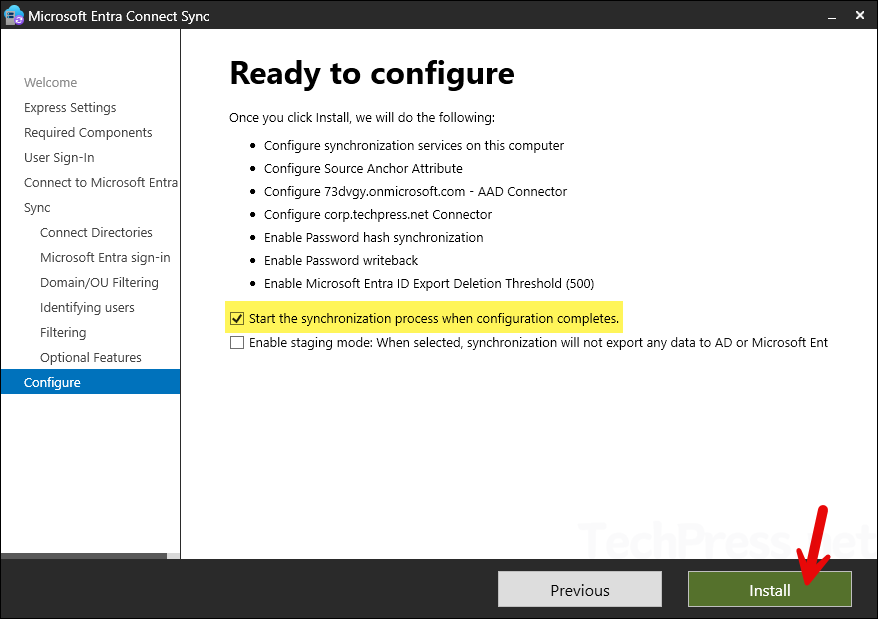
Task: Click 'Configure Source Anchor Attribute' text
Action: click(363, 169)
